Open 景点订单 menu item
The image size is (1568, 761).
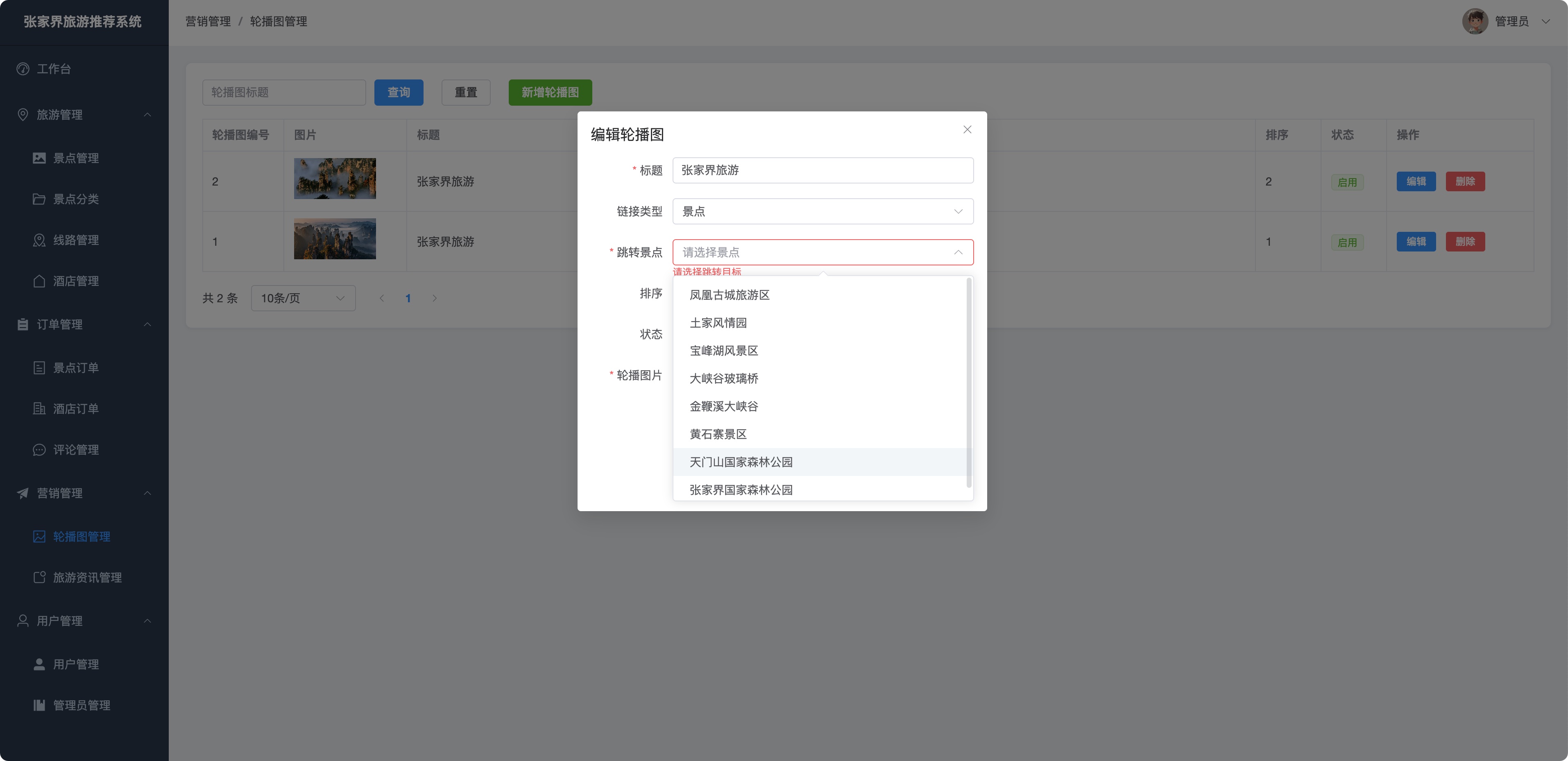[x=85, y=368]
